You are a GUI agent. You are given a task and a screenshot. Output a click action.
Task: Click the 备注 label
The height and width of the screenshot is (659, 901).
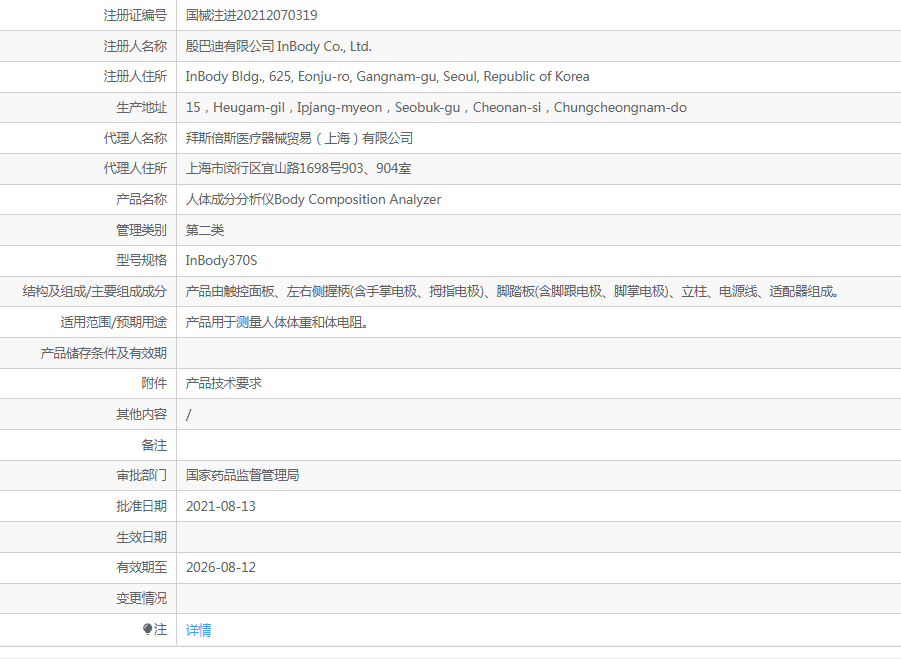(x=154, y=445)
